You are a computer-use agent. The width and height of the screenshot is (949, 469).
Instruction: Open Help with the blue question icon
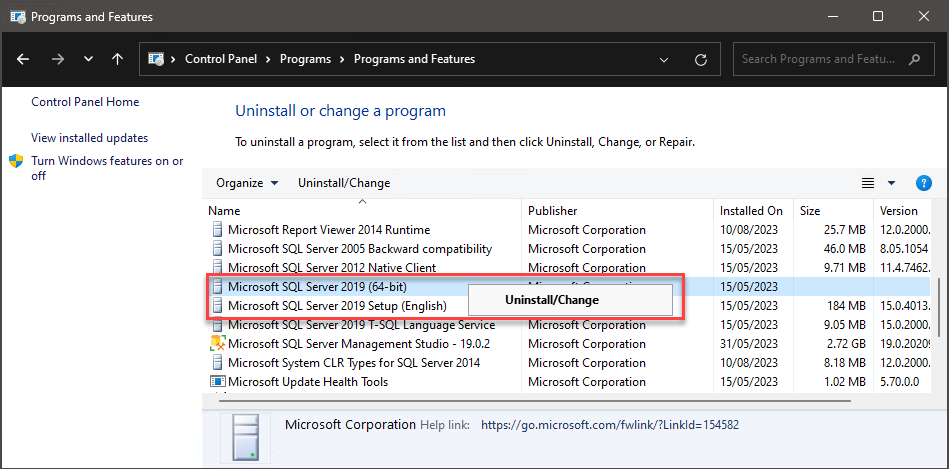[924, 183]
